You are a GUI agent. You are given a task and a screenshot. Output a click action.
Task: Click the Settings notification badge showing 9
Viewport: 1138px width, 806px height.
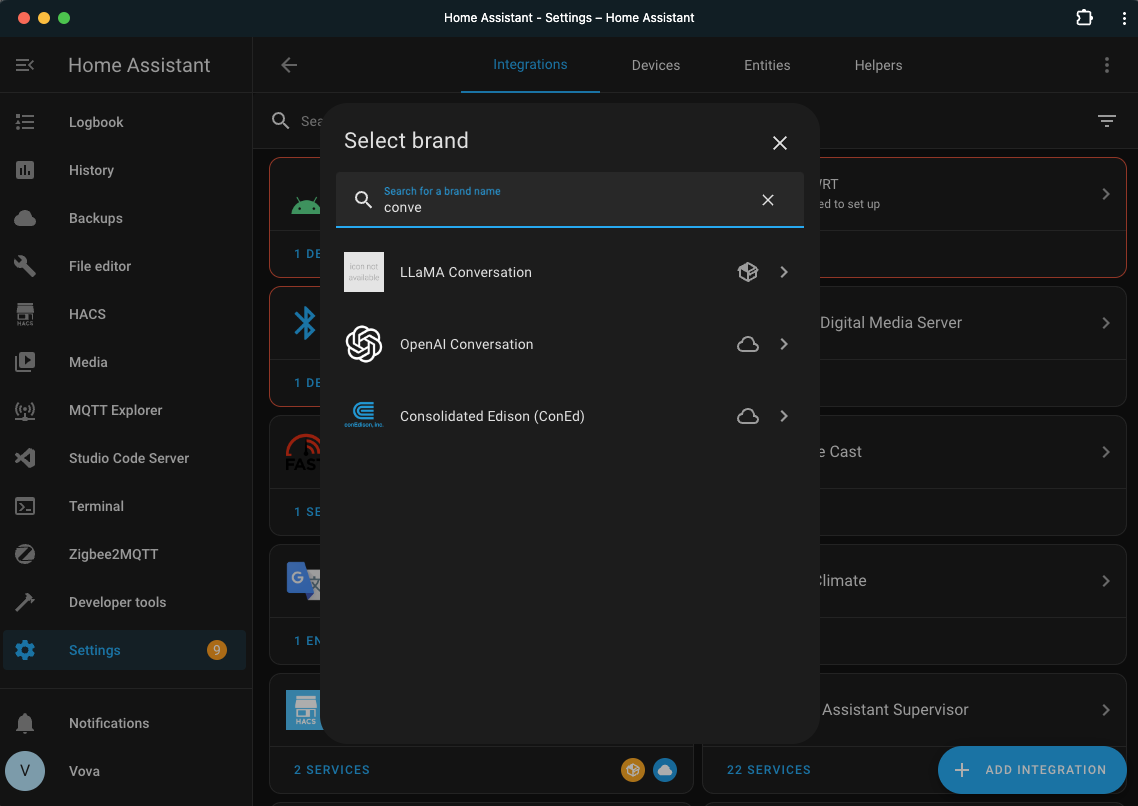(x=216, y=650)
